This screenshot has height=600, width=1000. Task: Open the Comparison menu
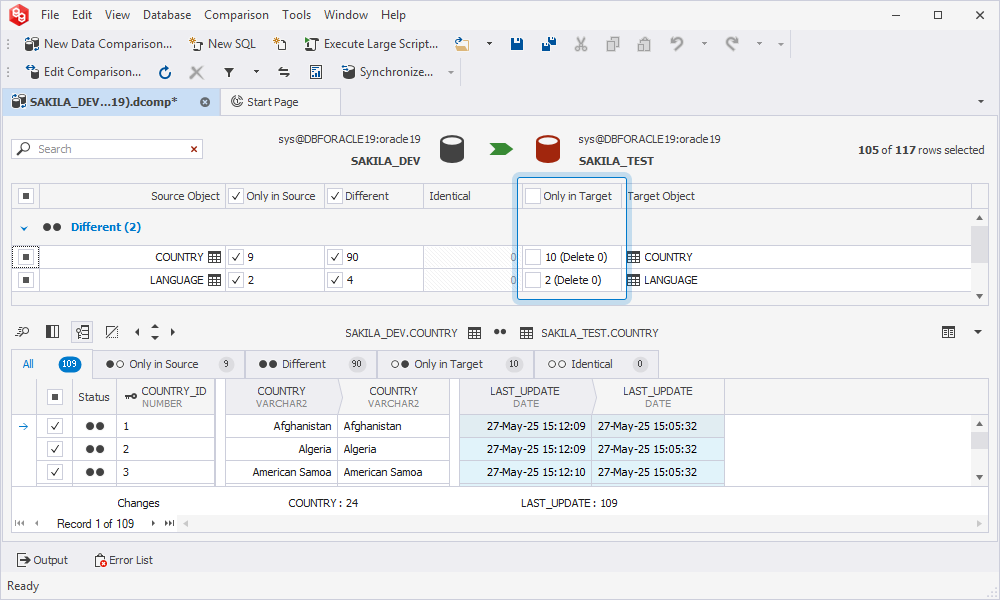236,15
